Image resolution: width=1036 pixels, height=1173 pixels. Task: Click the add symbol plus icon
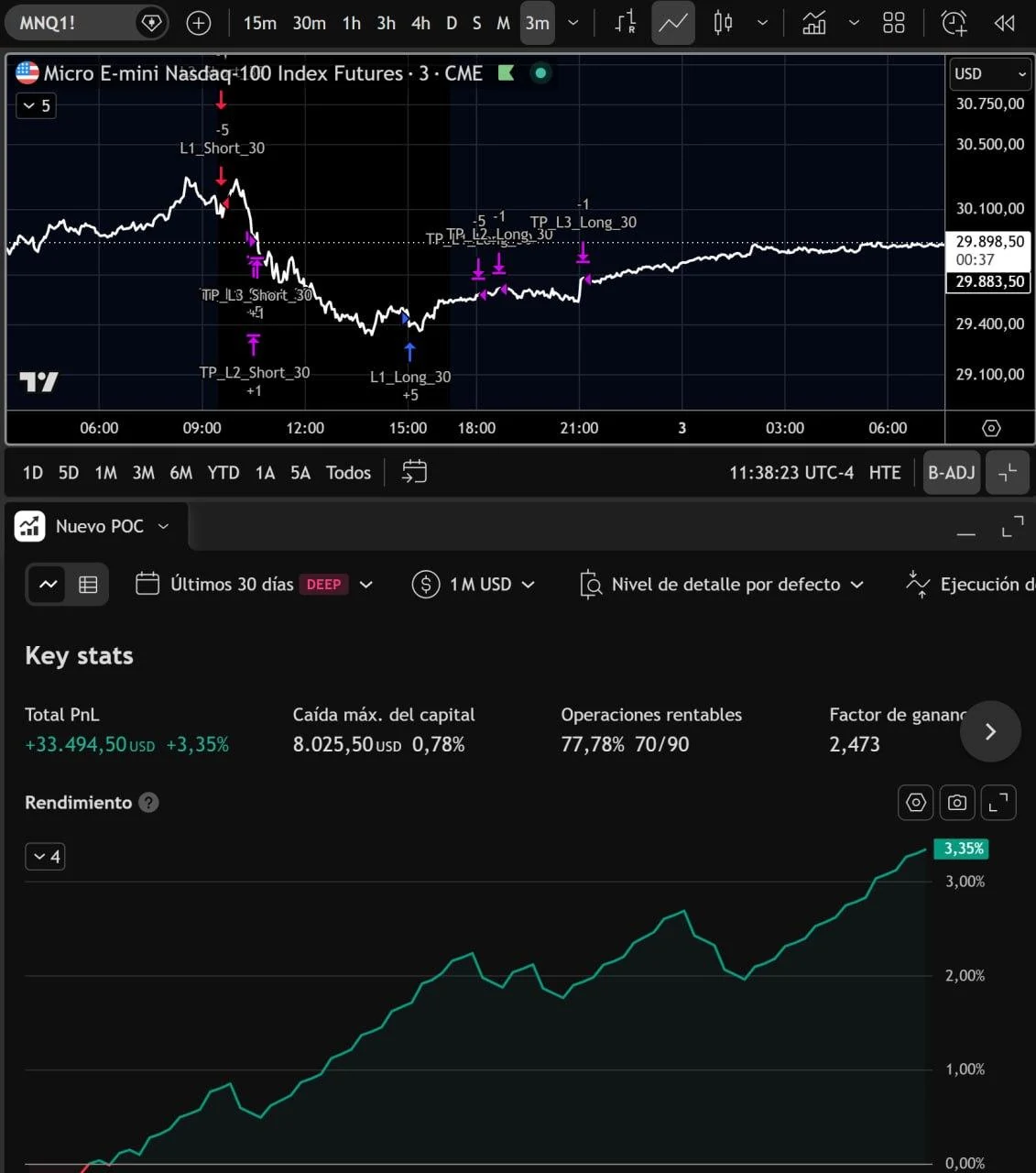[199, 23]
